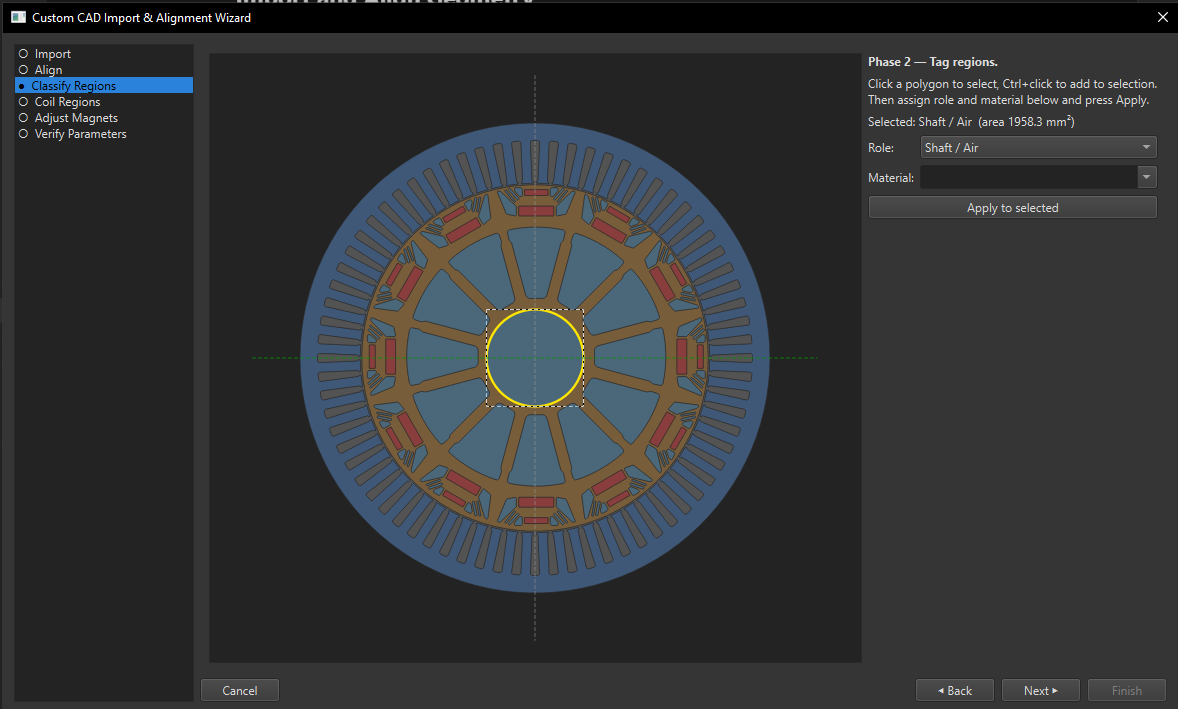Select the Coil Regions step
The height and width of the screenshot is (709, 1178).
tap(67, 102)
